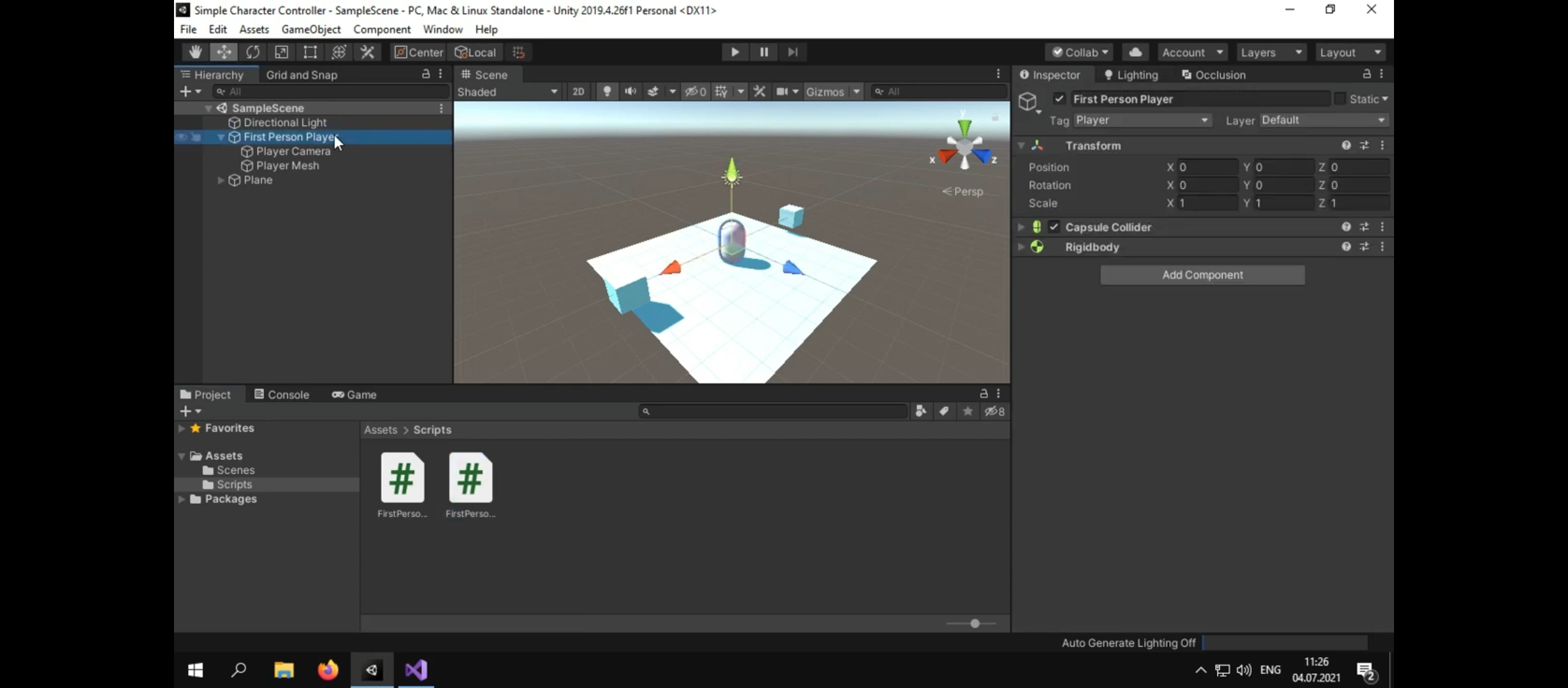Lock the Inspector panel
Image resolution: width=1568 pixels, height=688 pixels.
[1367, 74]
